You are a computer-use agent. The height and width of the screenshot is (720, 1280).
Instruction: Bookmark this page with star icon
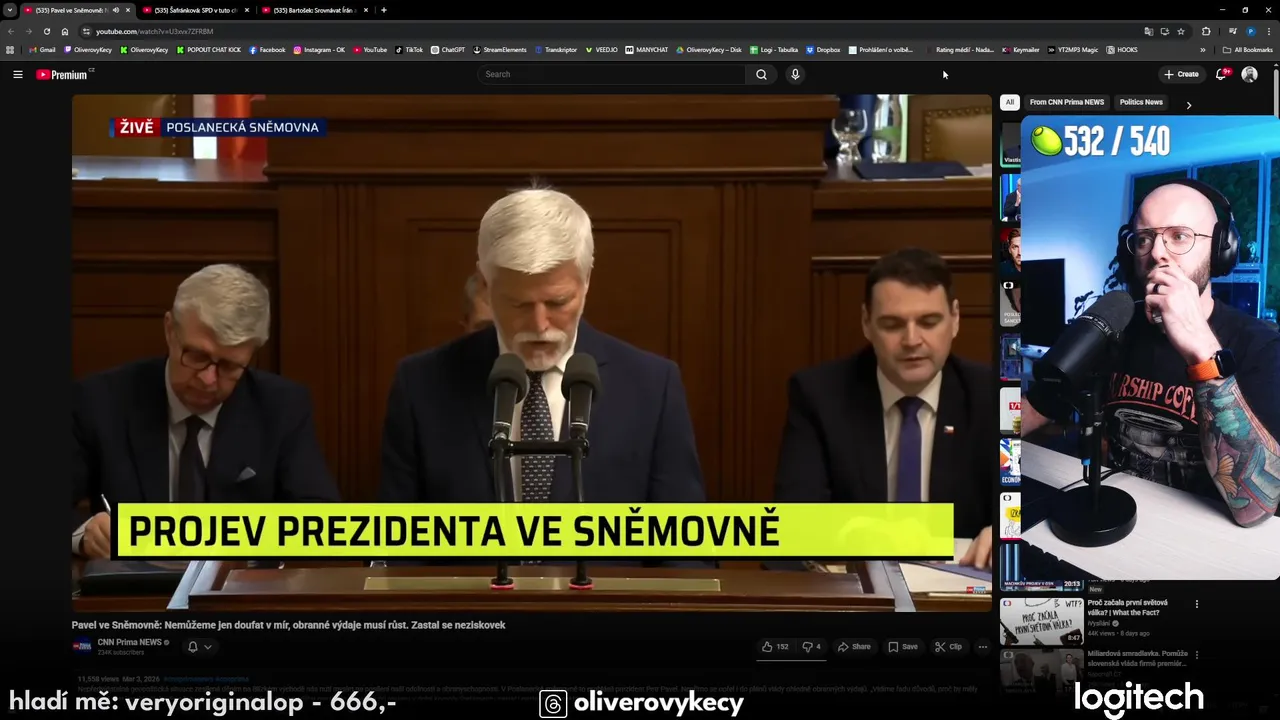(1181, 31)
